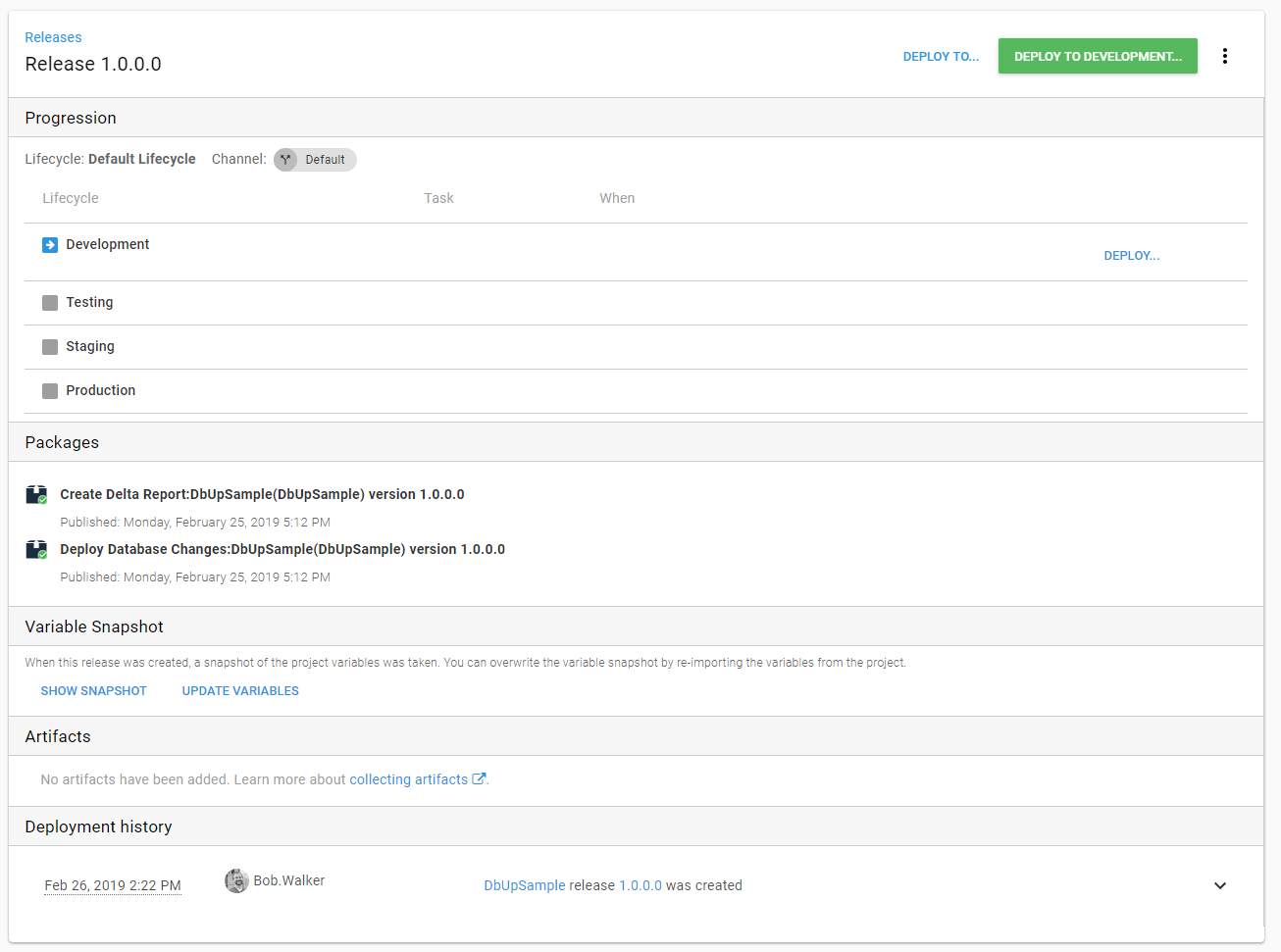Open the collecting artifacts help link
This screenshot has height=952, width=1281.
click(408, 779)
